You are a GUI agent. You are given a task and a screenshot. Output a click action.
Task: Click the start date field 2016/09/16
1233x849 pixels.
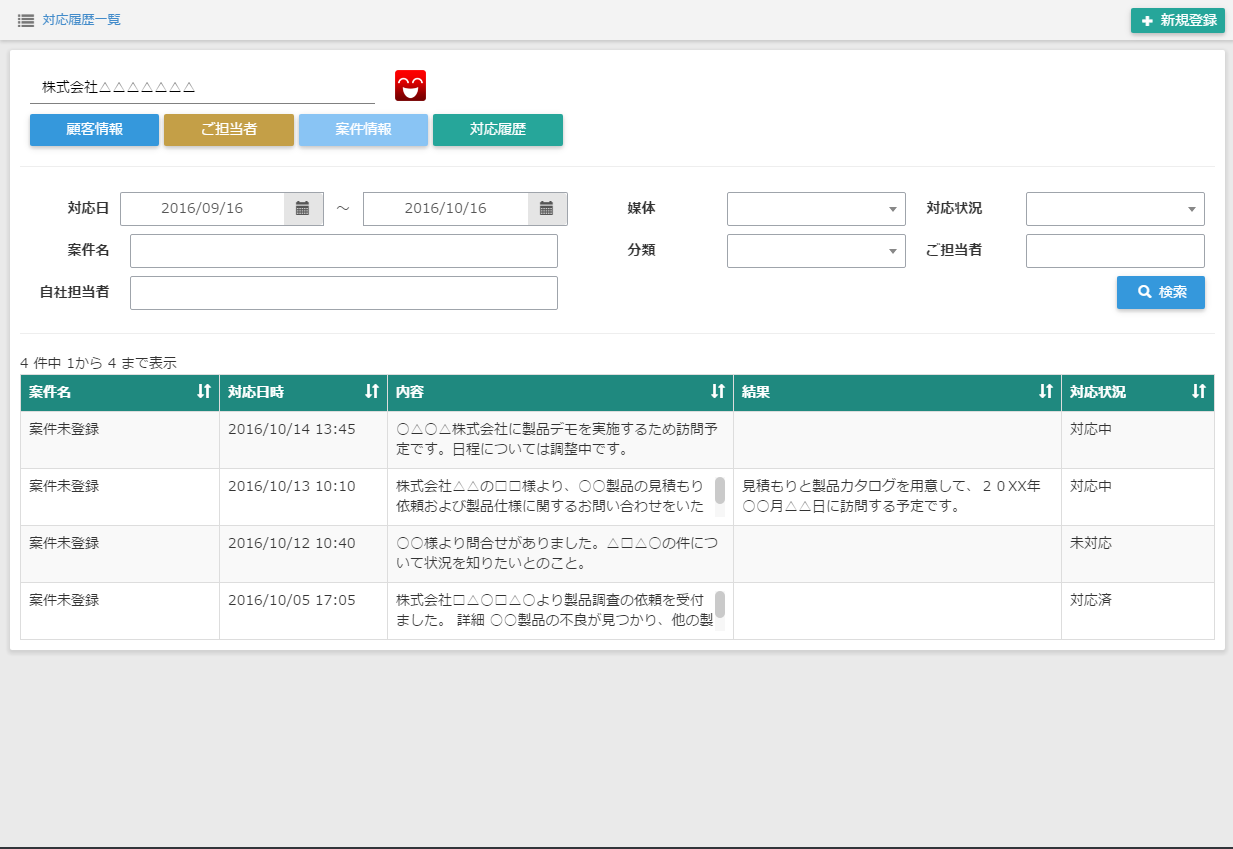[x=202, y=209]
